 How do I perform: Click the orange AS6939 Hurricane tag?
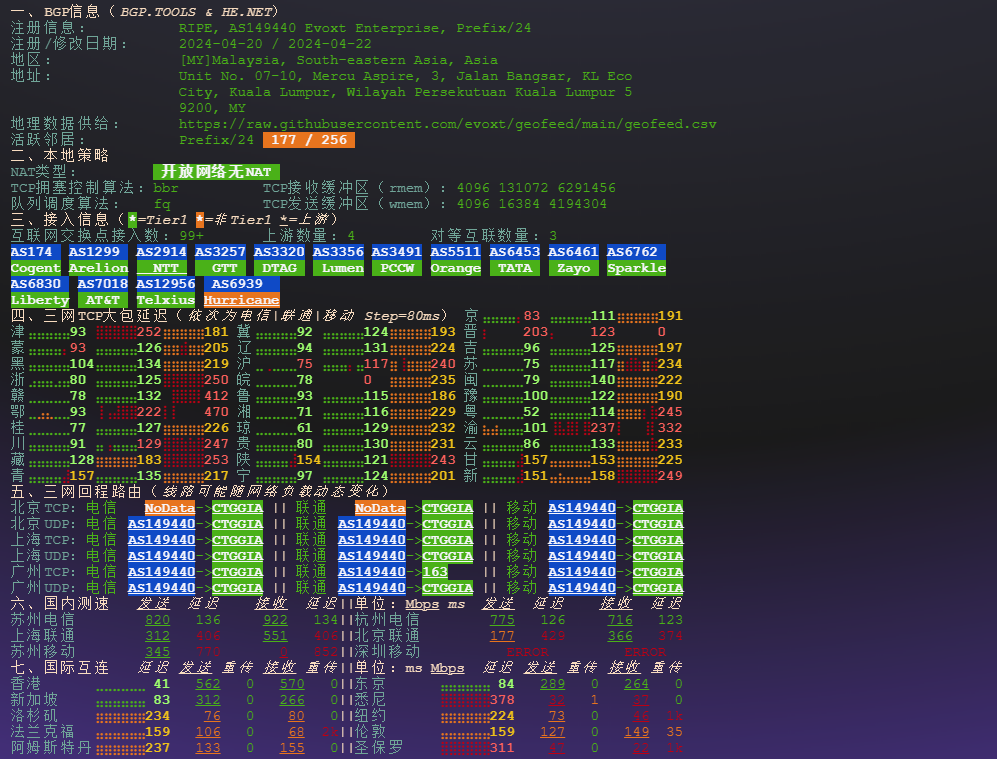point(241,292)
